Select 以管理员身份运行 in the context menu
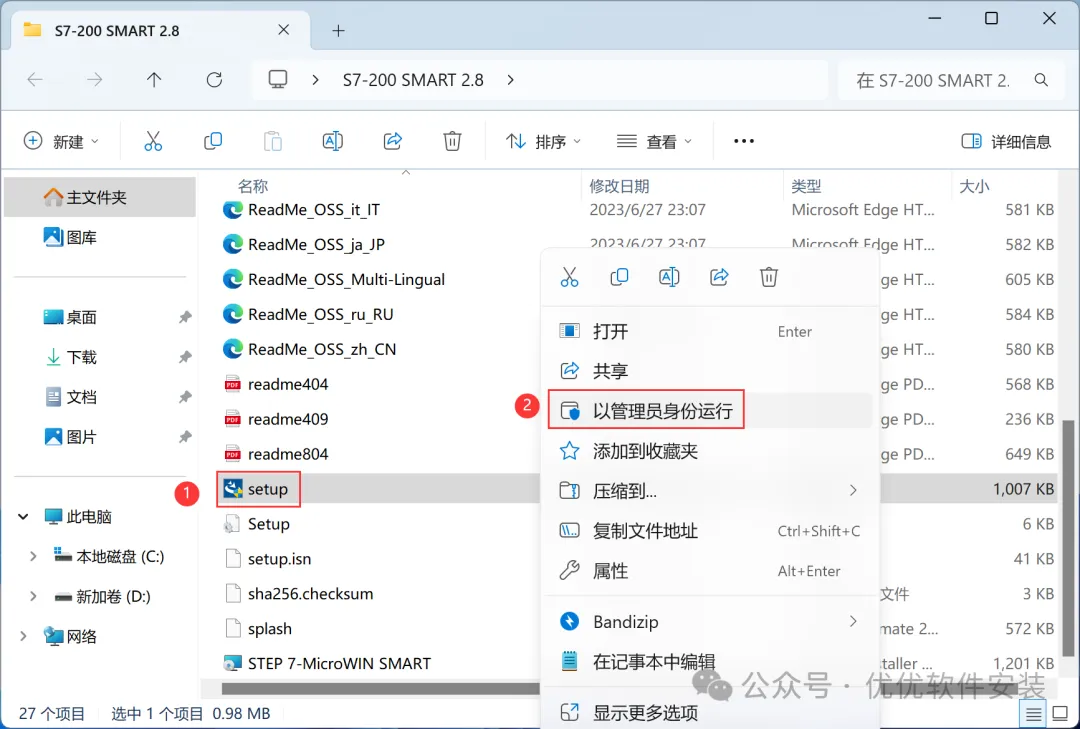 [x=710, y=411]
